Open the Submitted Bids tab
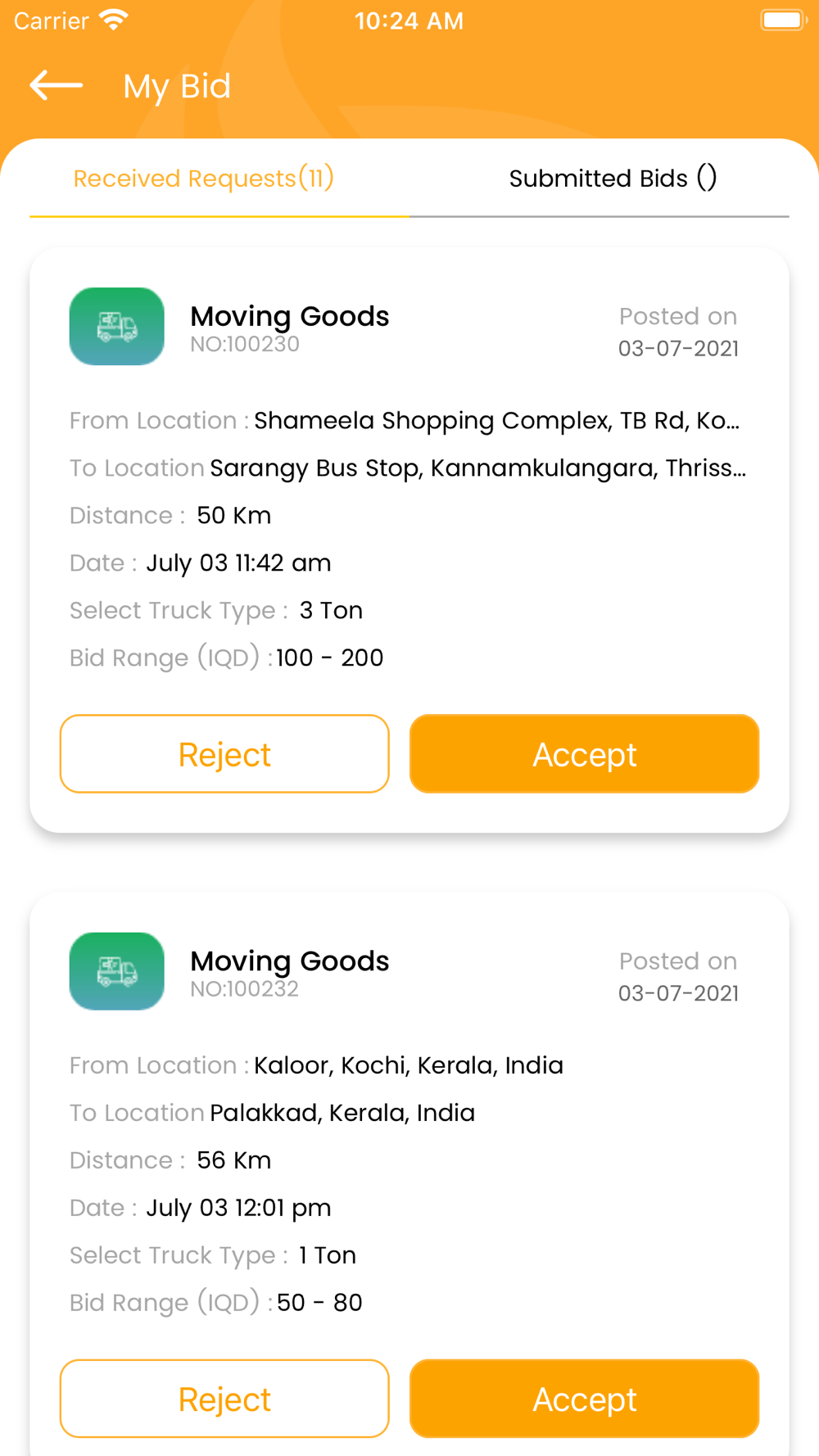This screenshot has width=819, height=1456. coord(613,178)
